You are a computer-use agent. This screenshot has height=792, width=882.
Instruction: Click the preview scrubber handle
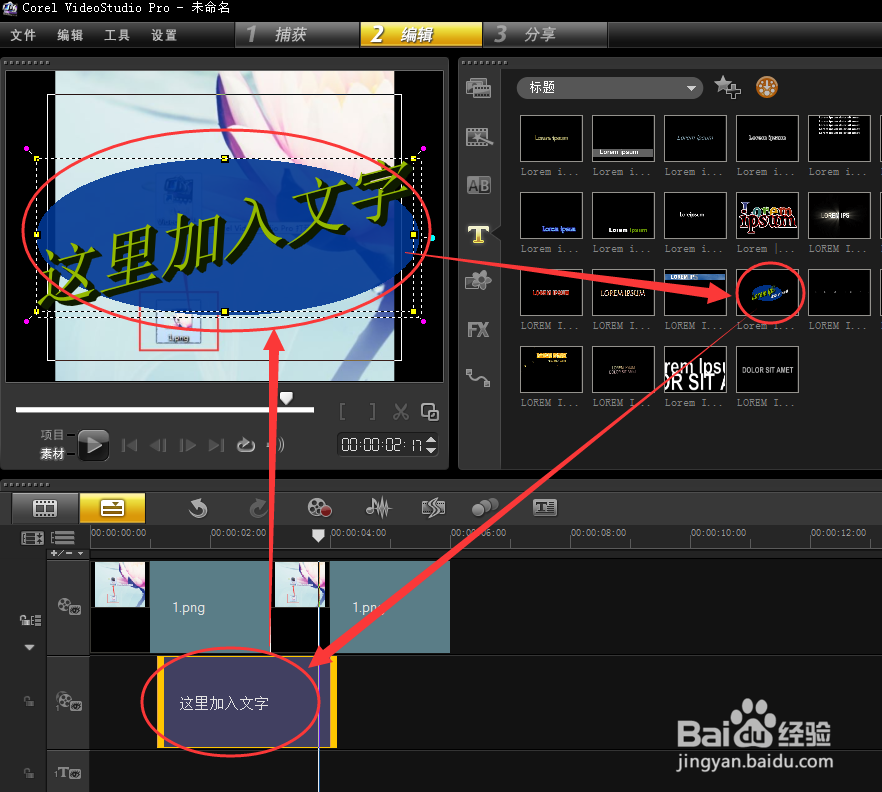tap(286, 398)
